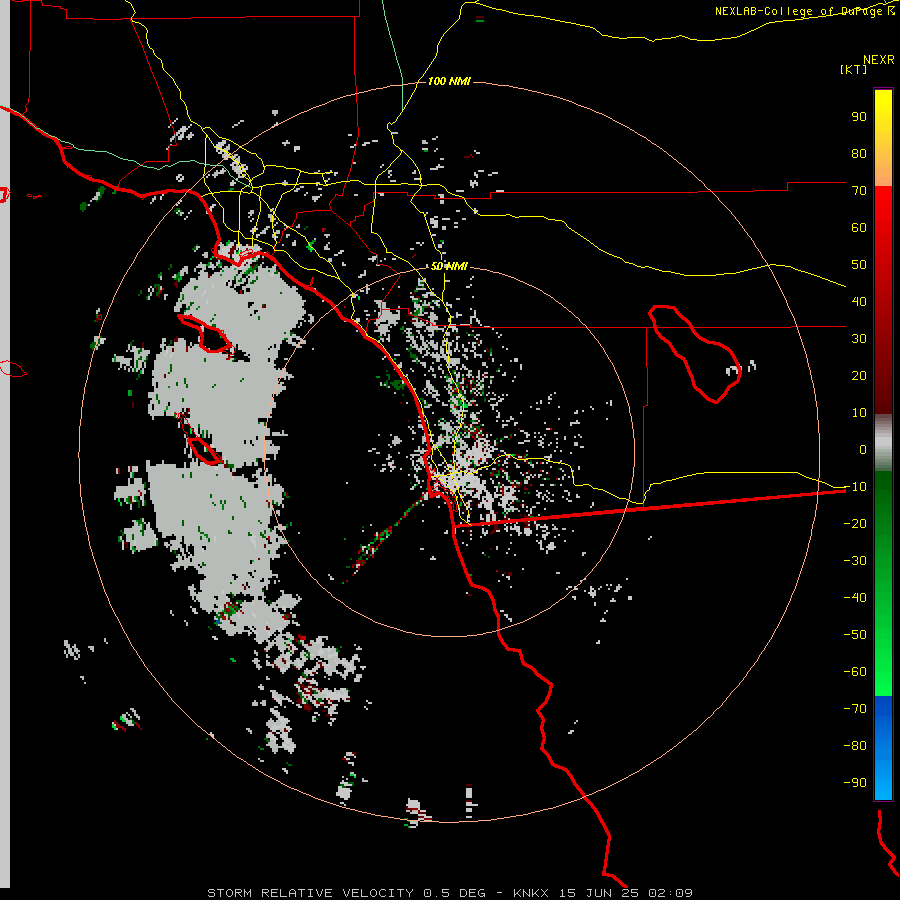The height and width of the screenshot is (900, 900).
Task: Click the 0 value on the velocity scale
Action: click(863, 450)
